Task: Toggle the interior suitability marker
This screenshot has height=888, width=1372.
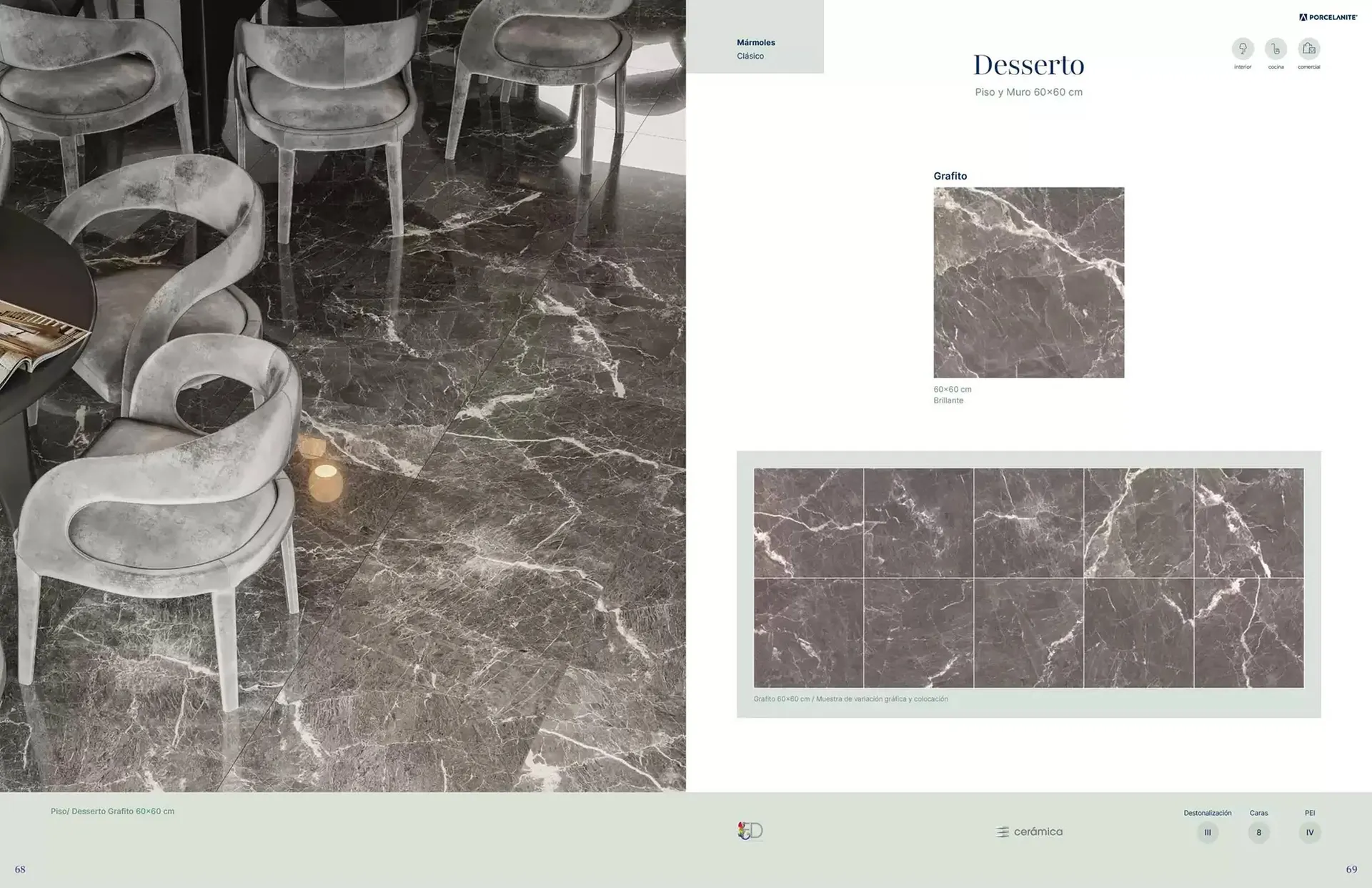Action: click(1242, 50)
